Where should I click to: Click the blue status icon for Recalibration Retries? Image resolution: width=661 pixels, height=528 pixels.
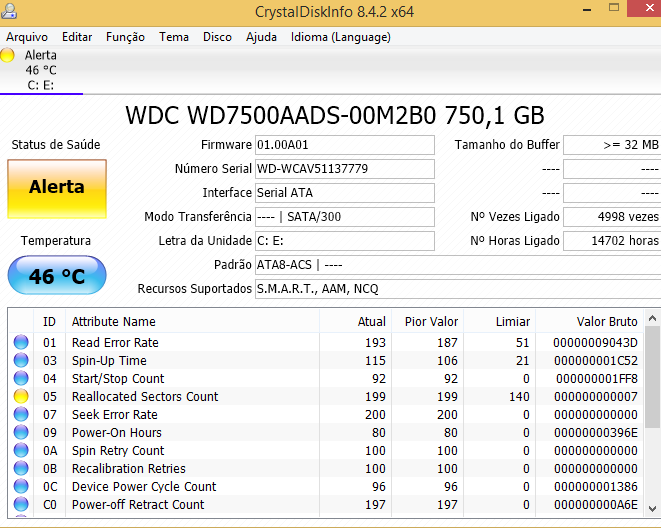pos(21,469)
